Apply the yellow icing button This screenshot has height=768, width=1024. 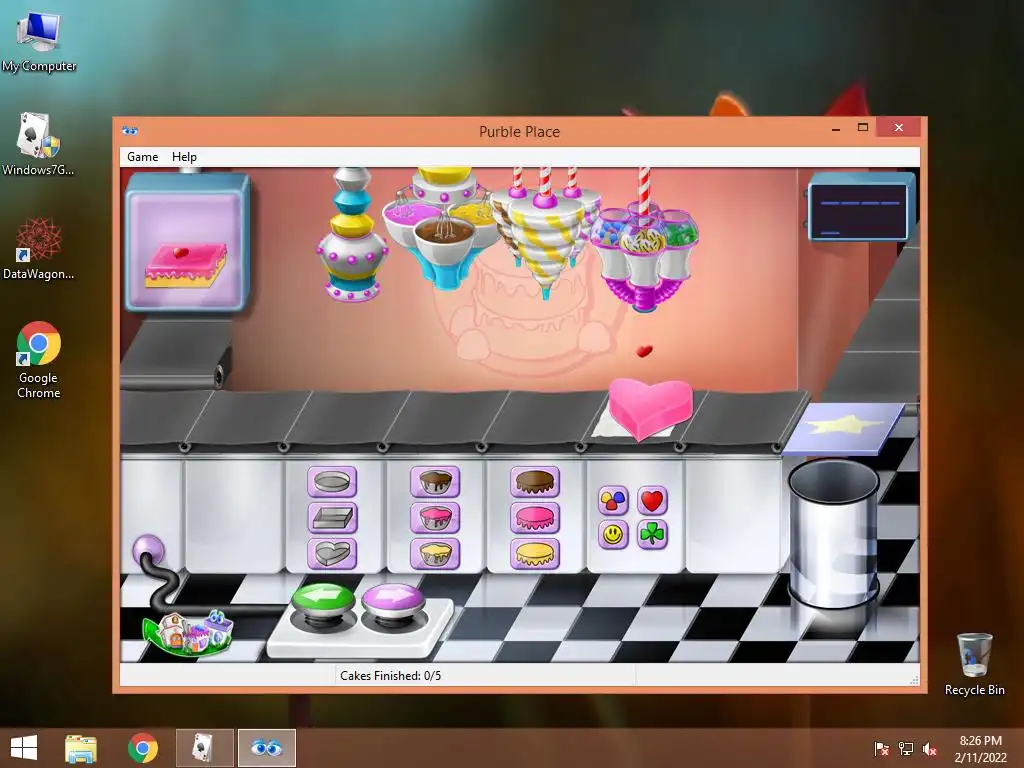coord(535,554)
